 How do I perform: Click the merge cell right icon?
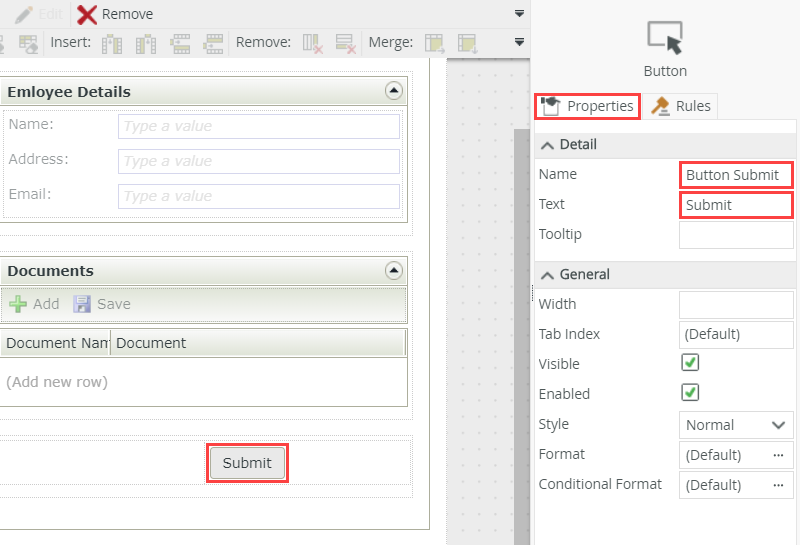click(435, 44)
